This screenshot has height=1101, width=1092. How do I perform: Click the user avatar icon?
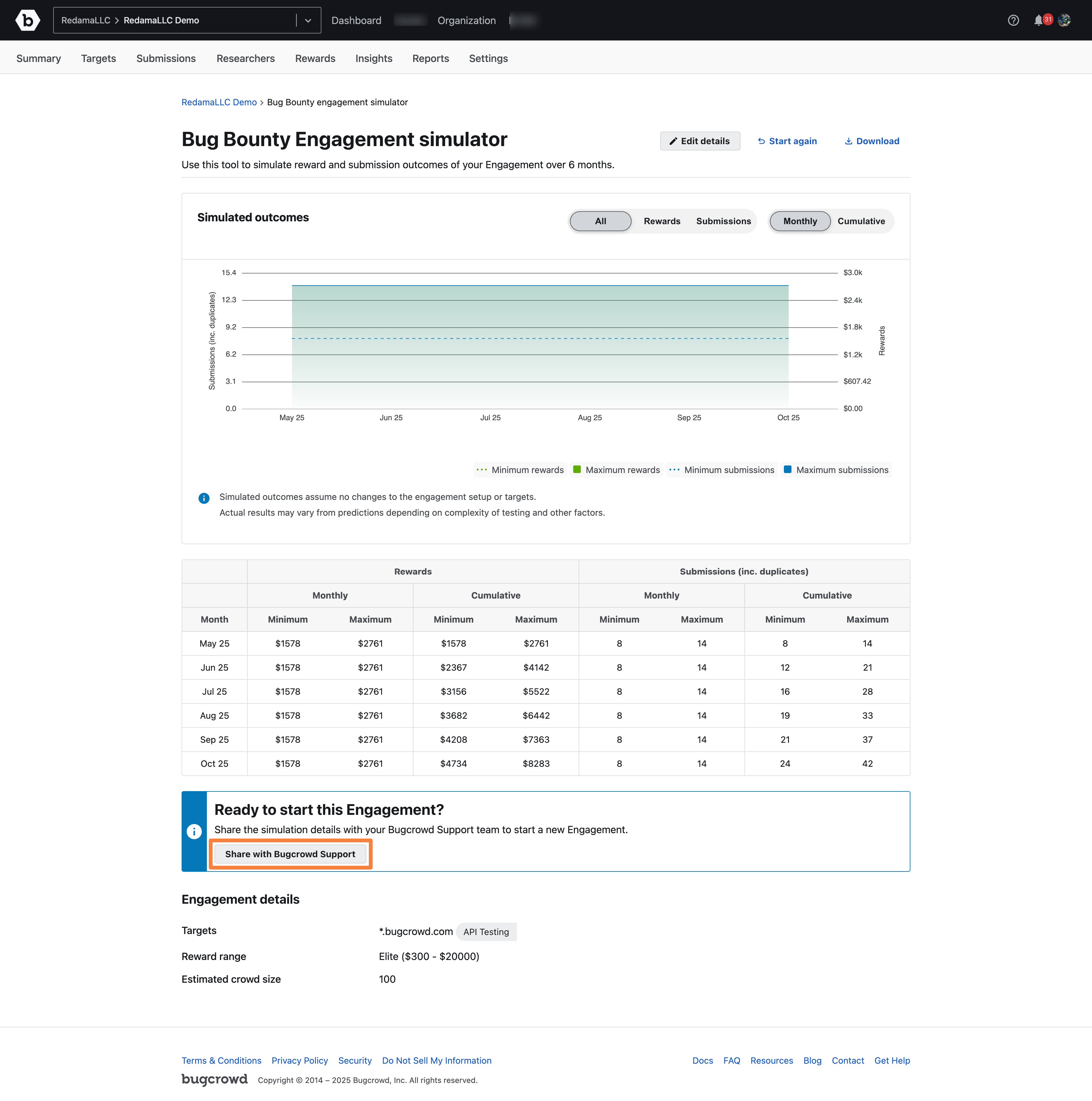pos(1064,21)
